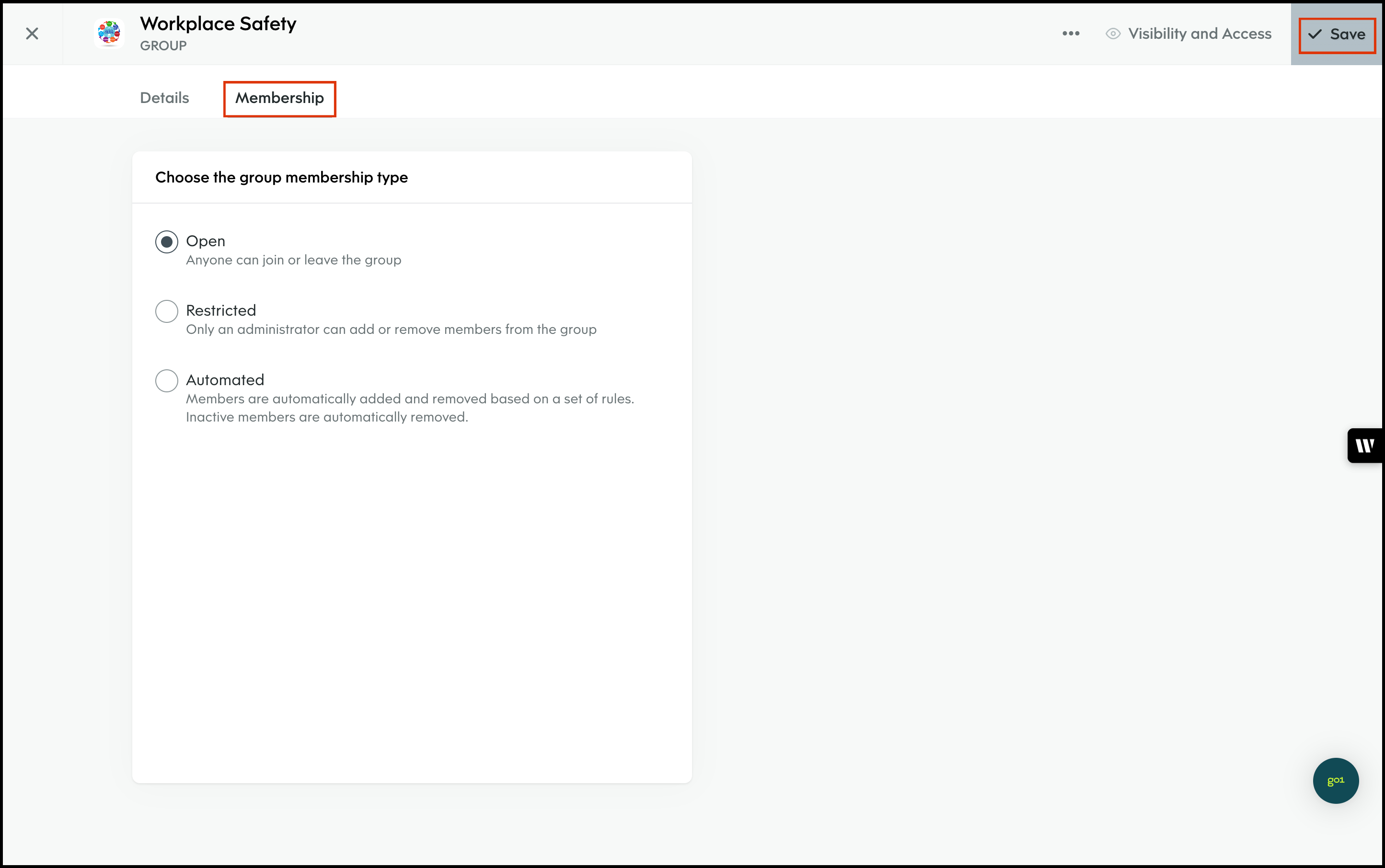
Task: Click the Workplace Safety title text
Action: pyautogui.click(x=218, y=23)
